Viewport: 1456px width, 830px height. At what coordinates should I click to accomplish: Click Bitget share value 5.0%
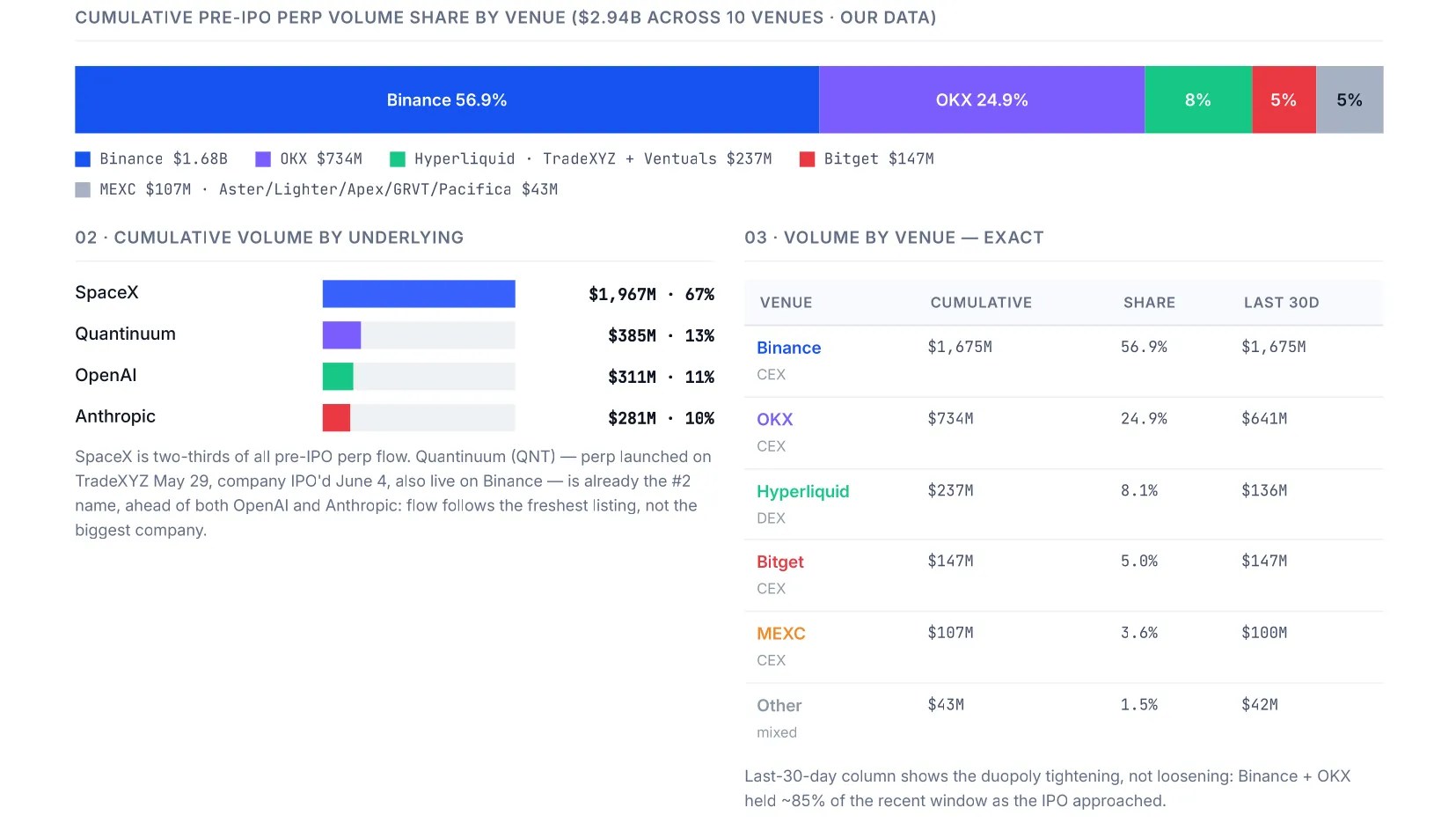pyautogui.click(x=1139, y=561)
